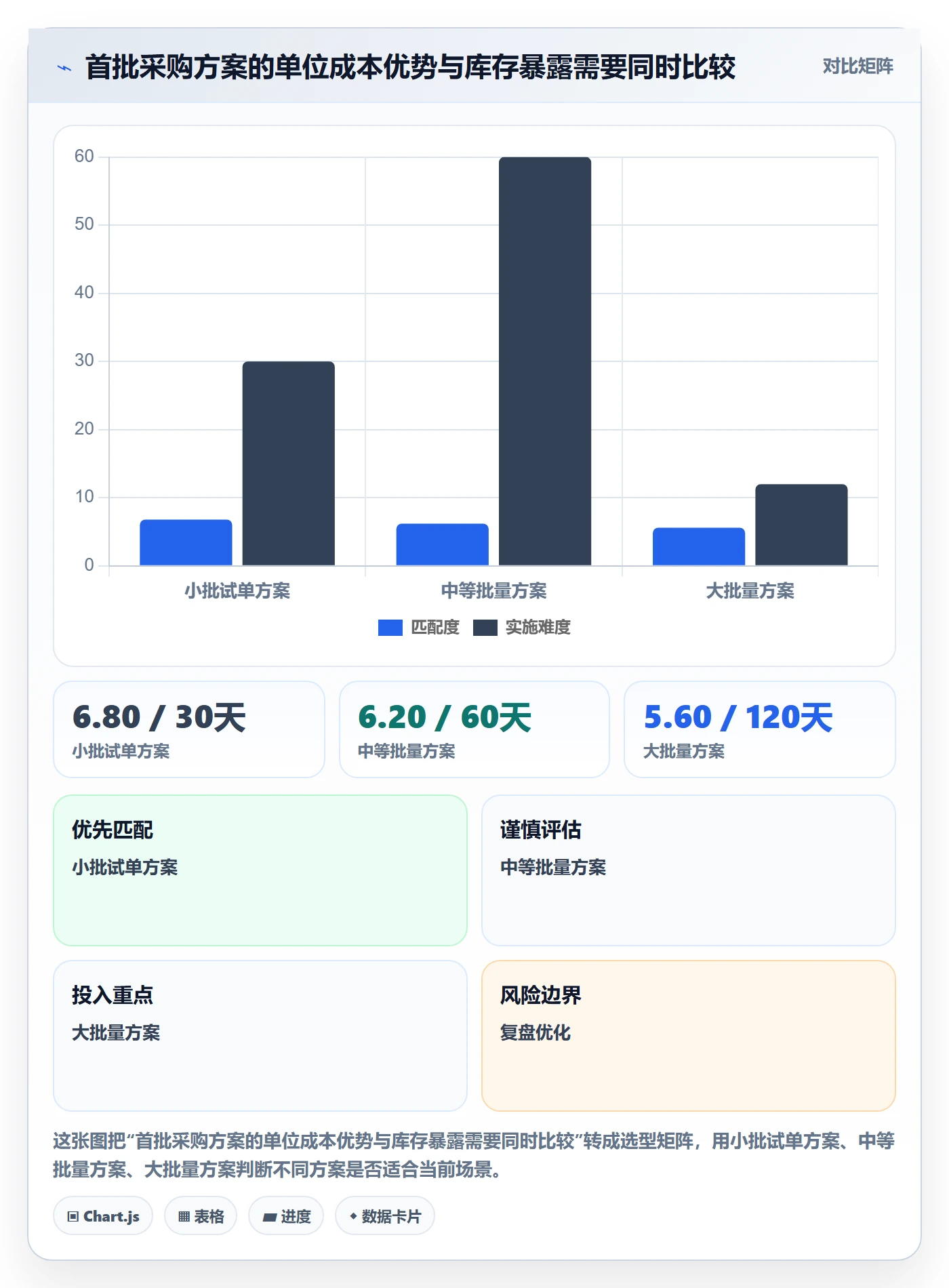Click the Chart.js tag chip
Image resolution: width=949 pixels, height=1288 pixels.
[103, 1216]
